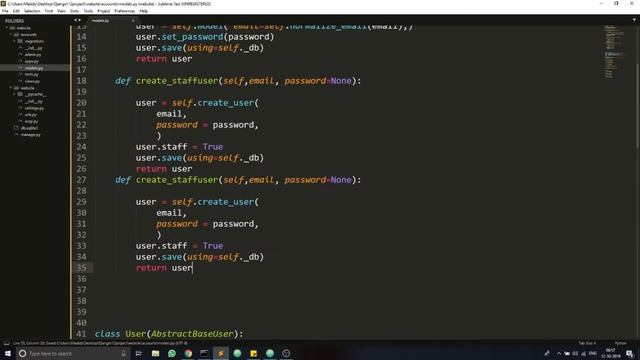The width and height of the screenshot is (640, 360).
Task: Click class User(AbstractBaseUser) on line 41
Action: [x=169, y=334]
